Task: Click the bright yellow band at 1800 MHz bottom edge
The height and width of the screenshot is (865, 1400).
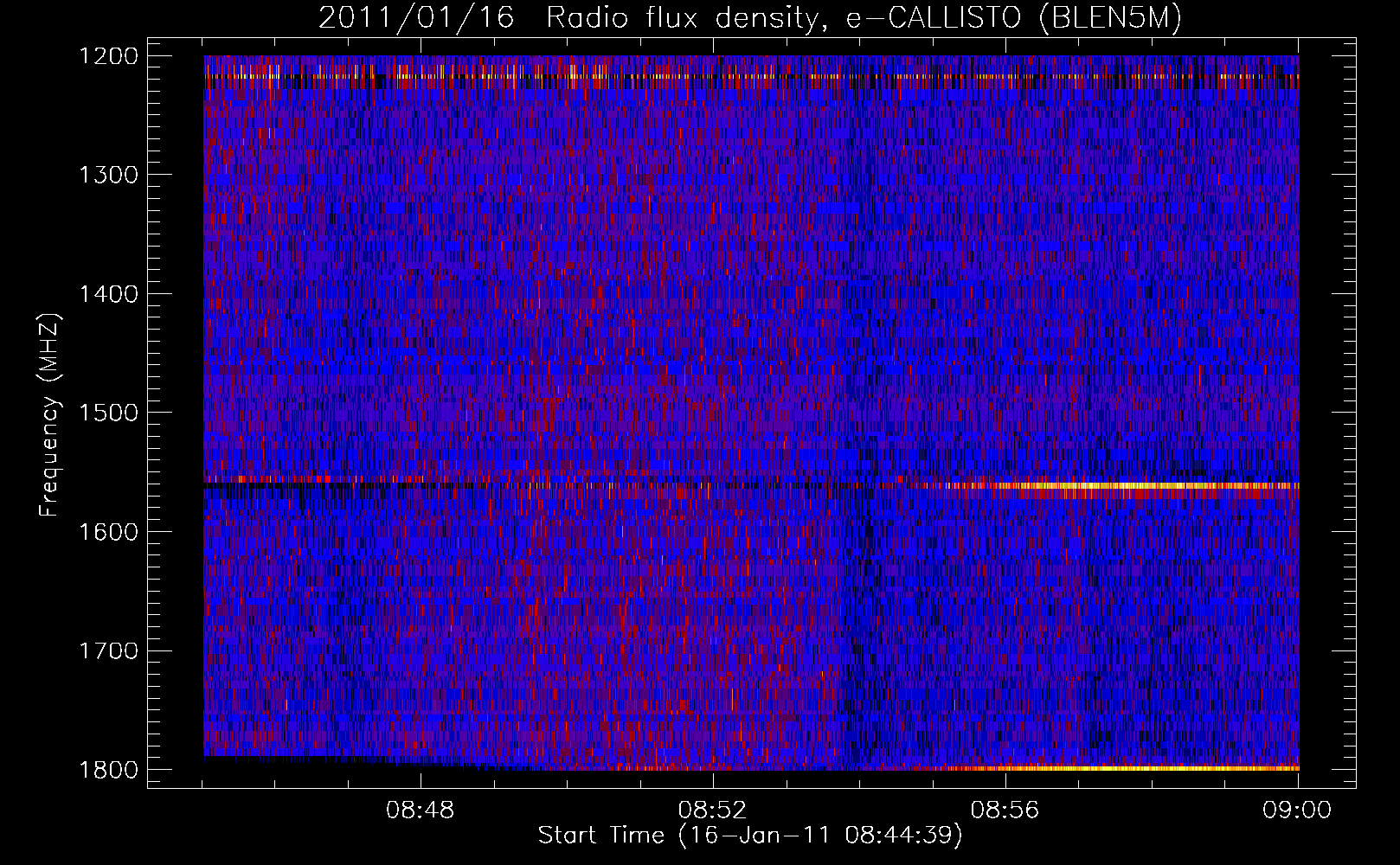Action: click(x=1125, y=767)
